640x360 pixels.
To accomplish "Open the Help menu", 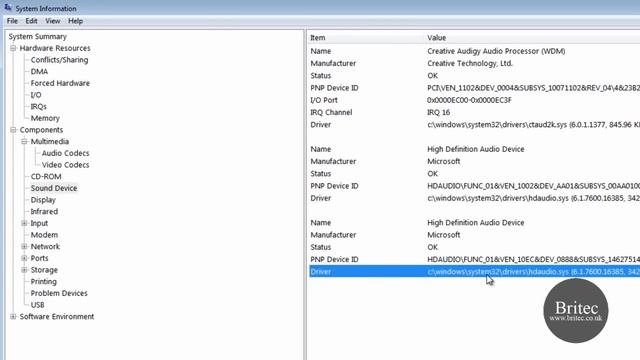I will [x=76, y=21].
